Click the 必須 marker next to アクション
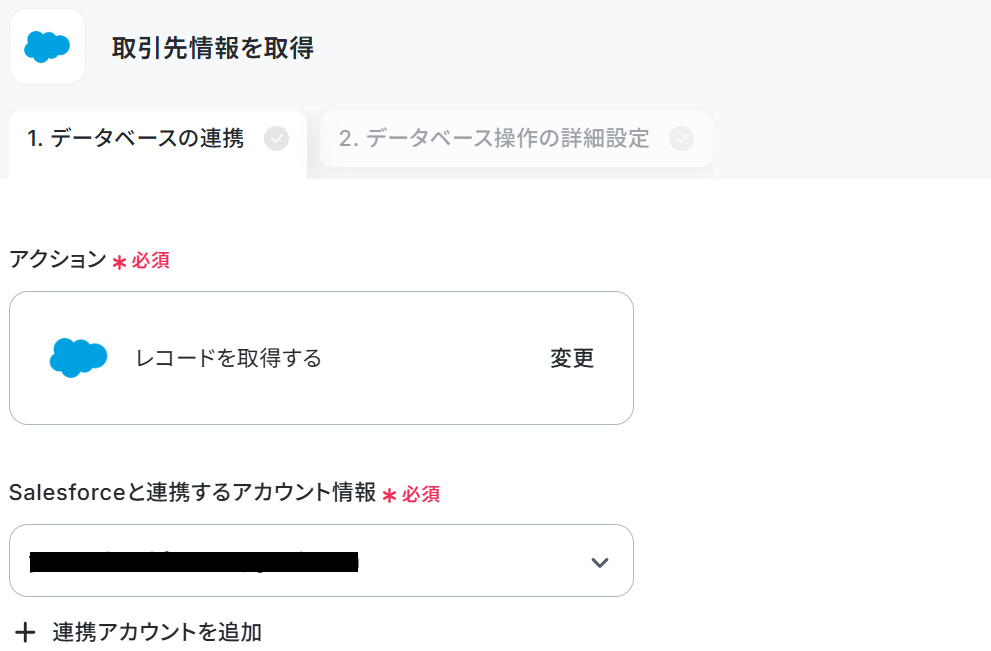The width and height of the screenshot is (991, 651). 151,260
